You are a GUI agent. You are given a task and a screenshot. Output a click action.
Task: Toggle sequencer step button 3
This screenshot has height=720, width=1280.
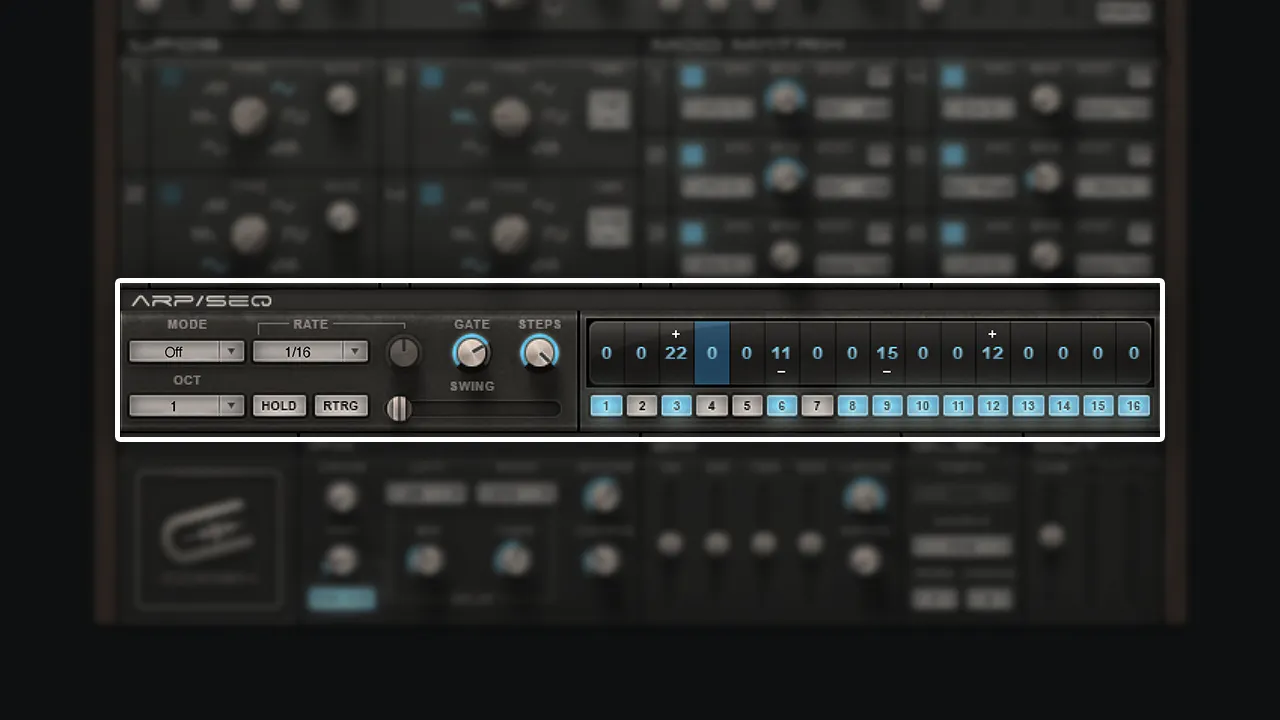click(x=677, y=406)
